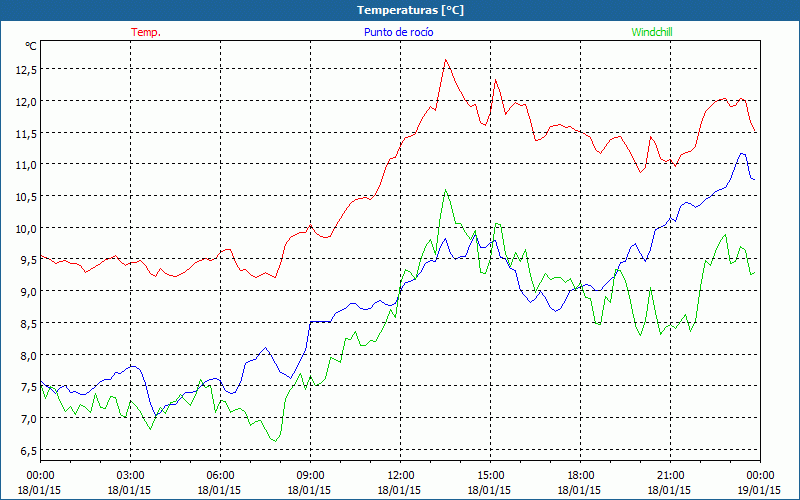Click the 11,5 y-axis value
Screen dimensions: 800x500
26,133
